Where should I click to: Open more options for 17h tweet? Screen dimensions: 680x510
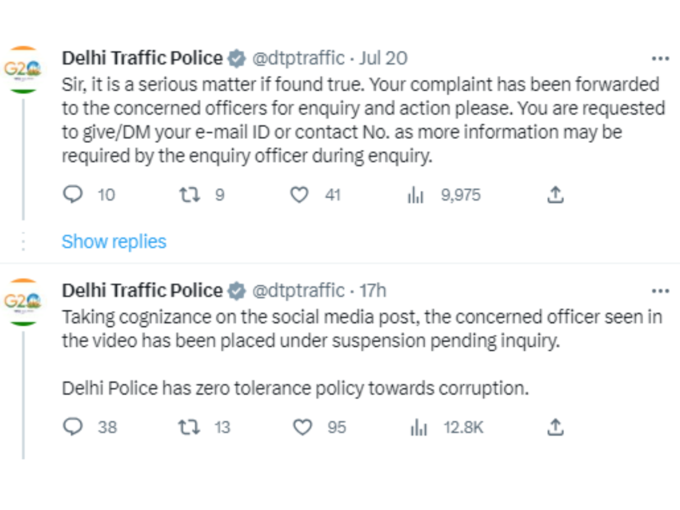click(x=660, y=291)
